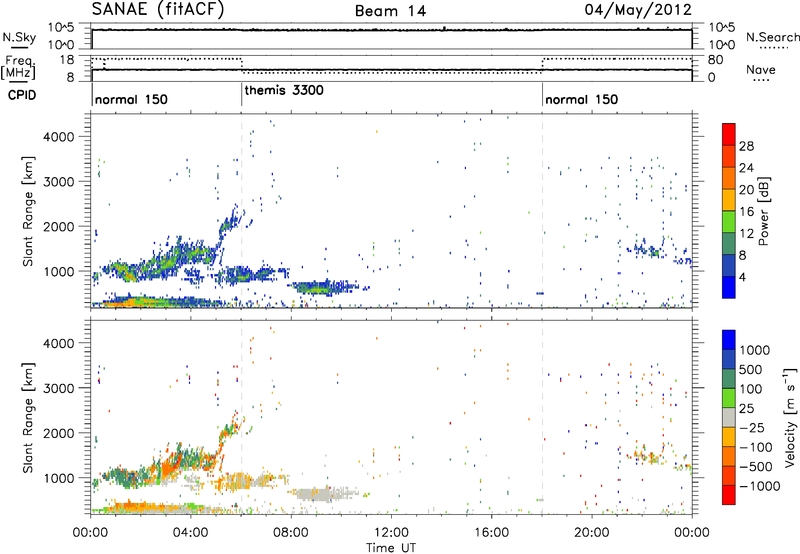
Task: Click the -1000 tick on Velocity colorbar
Action: click(760, 486)
